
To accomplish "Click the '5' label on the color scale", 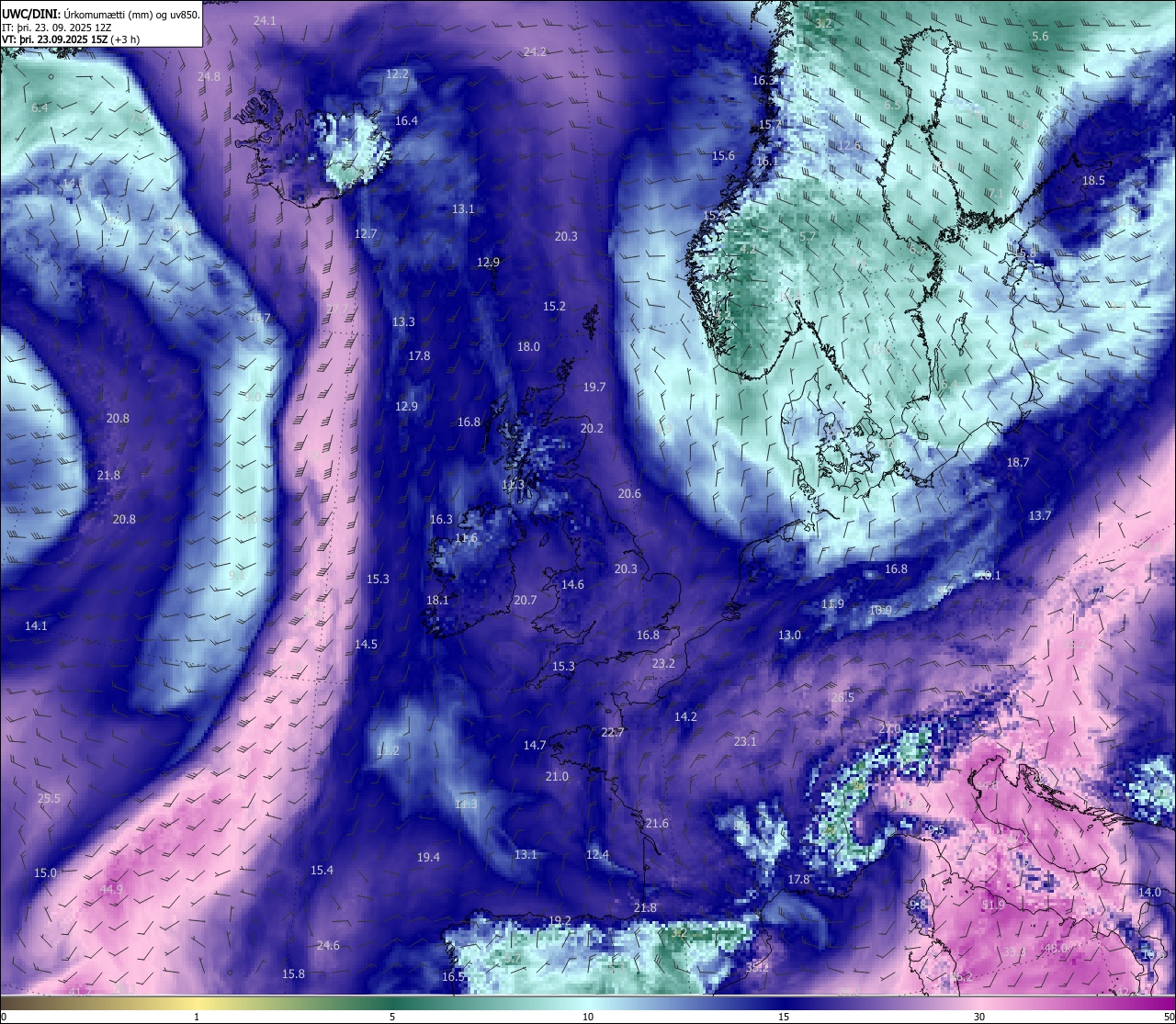I will (392, 1017).
